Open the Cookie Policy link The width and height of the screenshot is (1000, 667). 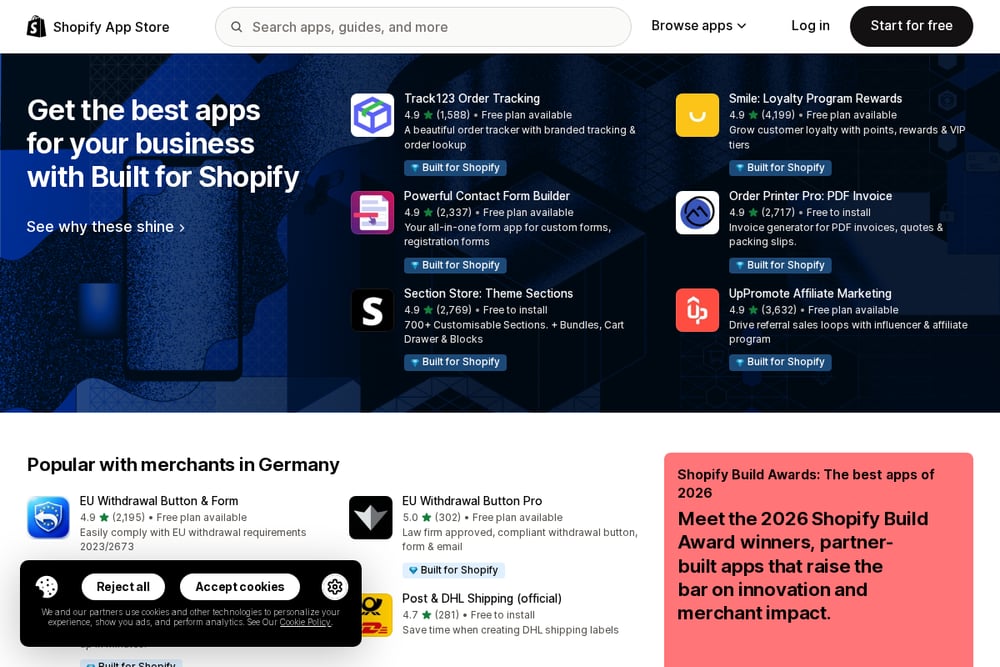click(305, 622)
